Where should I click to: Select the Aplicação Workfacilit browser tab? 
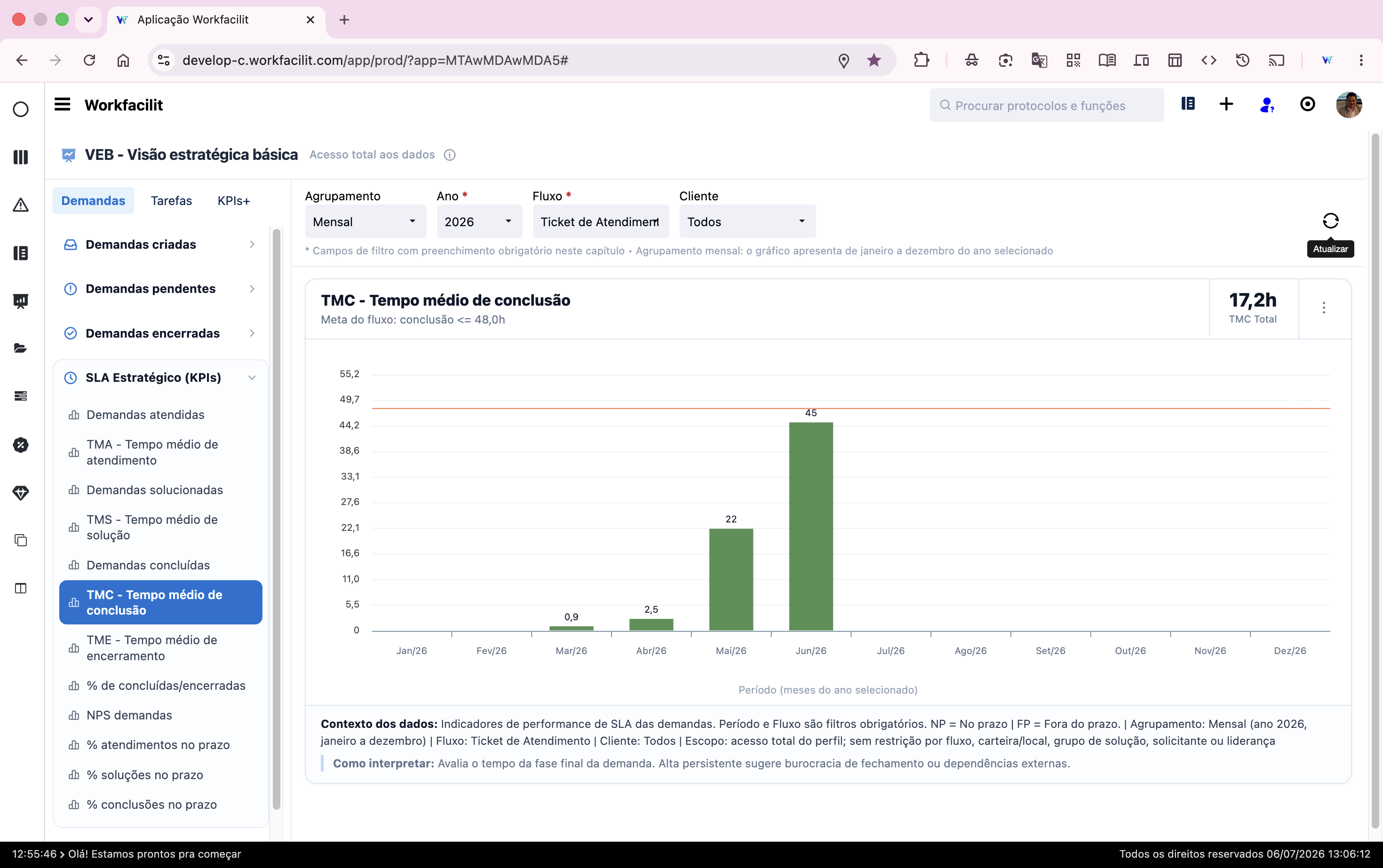215,20
